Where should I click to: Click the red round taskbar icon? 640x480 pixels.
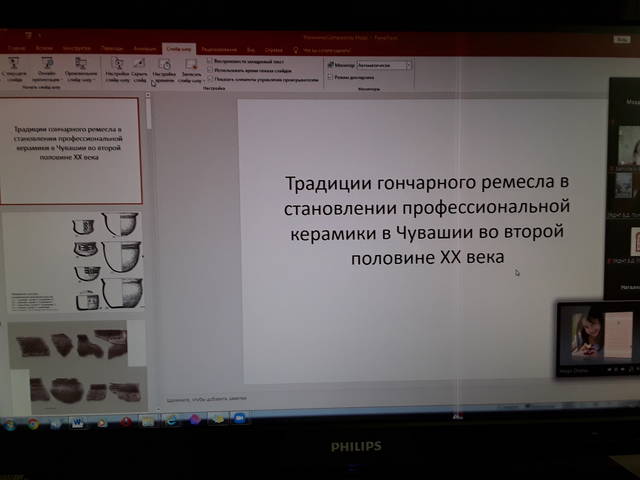(x=125, y=421)
